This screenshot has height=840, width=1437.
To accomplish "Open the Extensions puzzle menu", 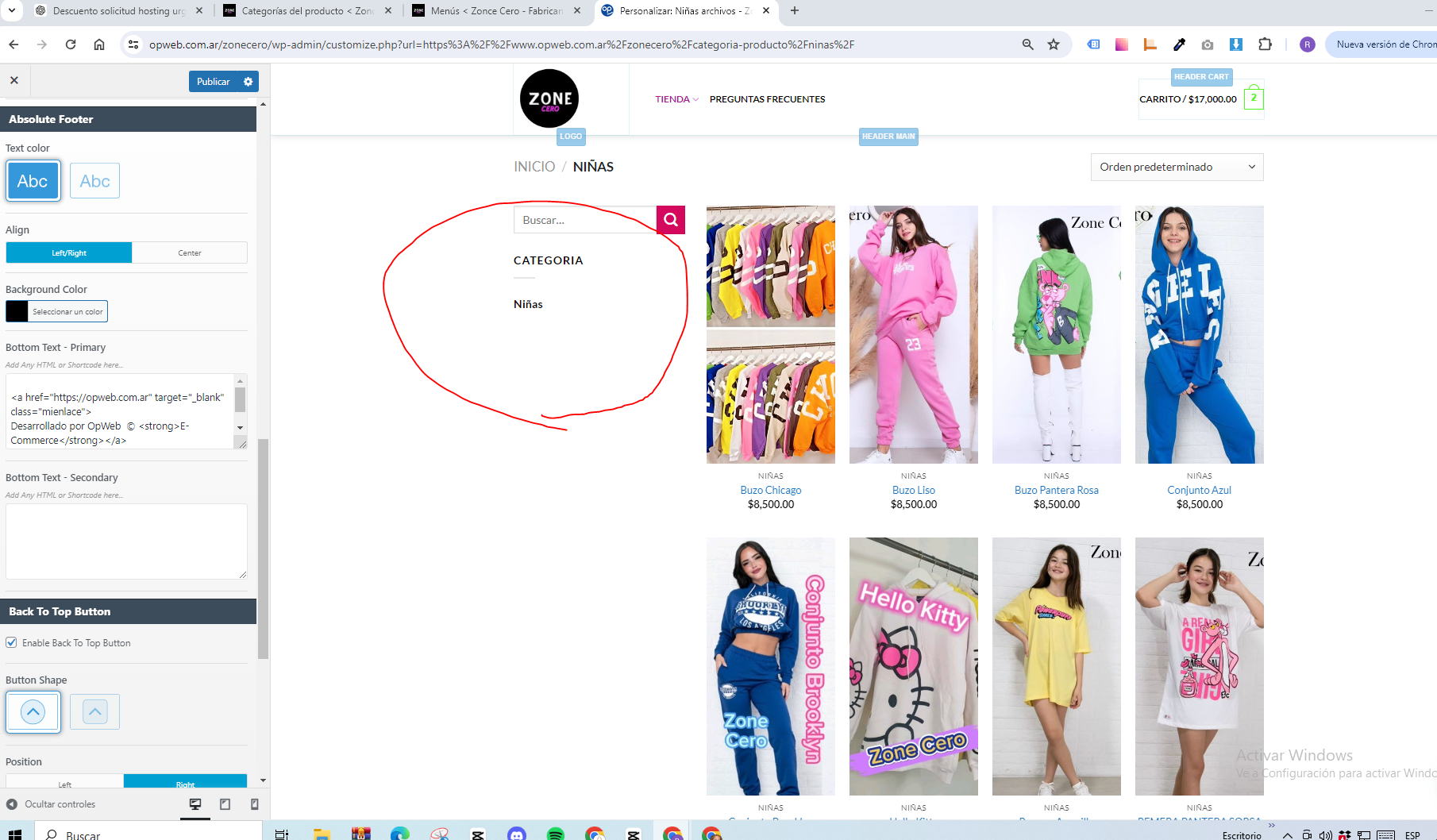I will click(1266, 44).
